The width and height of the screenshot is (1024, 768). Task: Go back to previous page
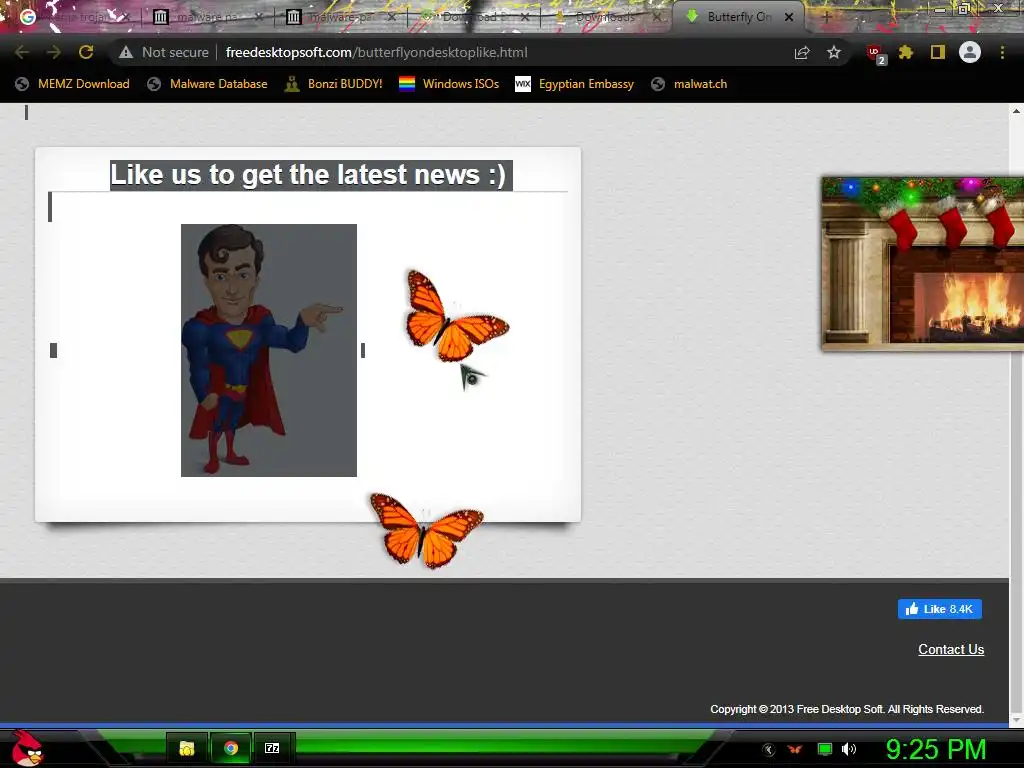coord(22,52)
